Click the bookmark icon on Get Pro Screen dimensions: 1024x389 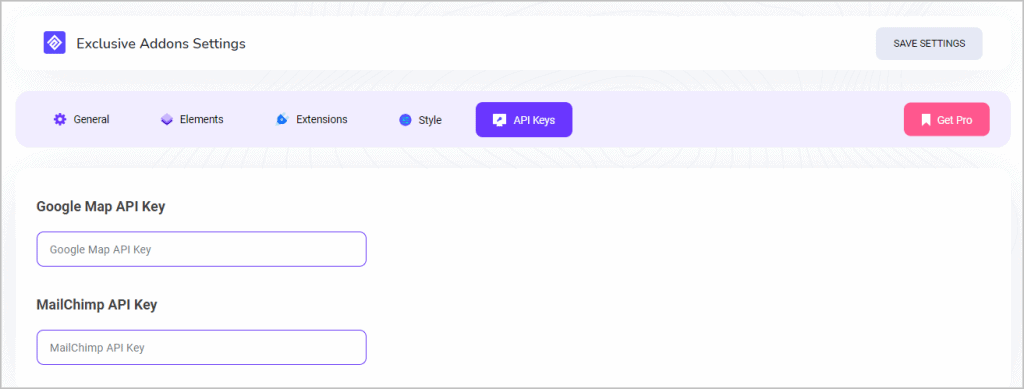click(925, 120)
